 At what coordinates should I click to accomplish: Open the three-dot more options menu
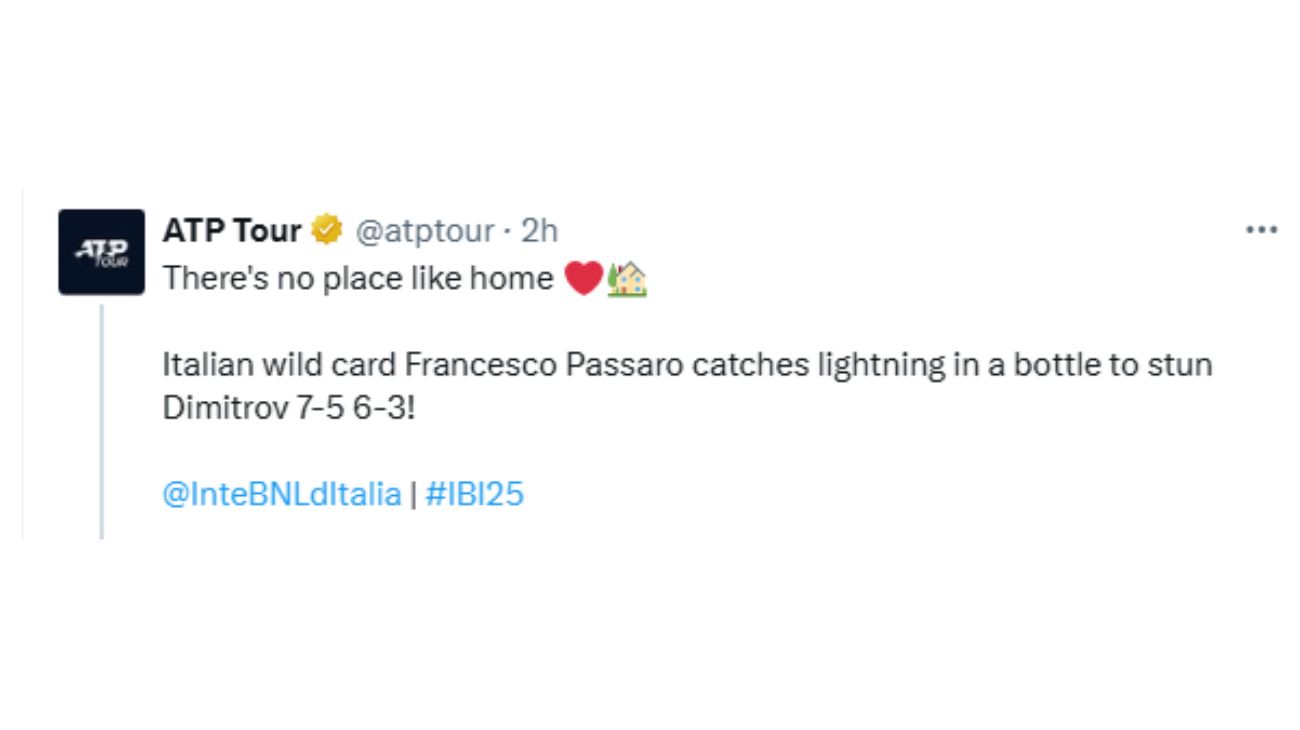click(1262, 230)
